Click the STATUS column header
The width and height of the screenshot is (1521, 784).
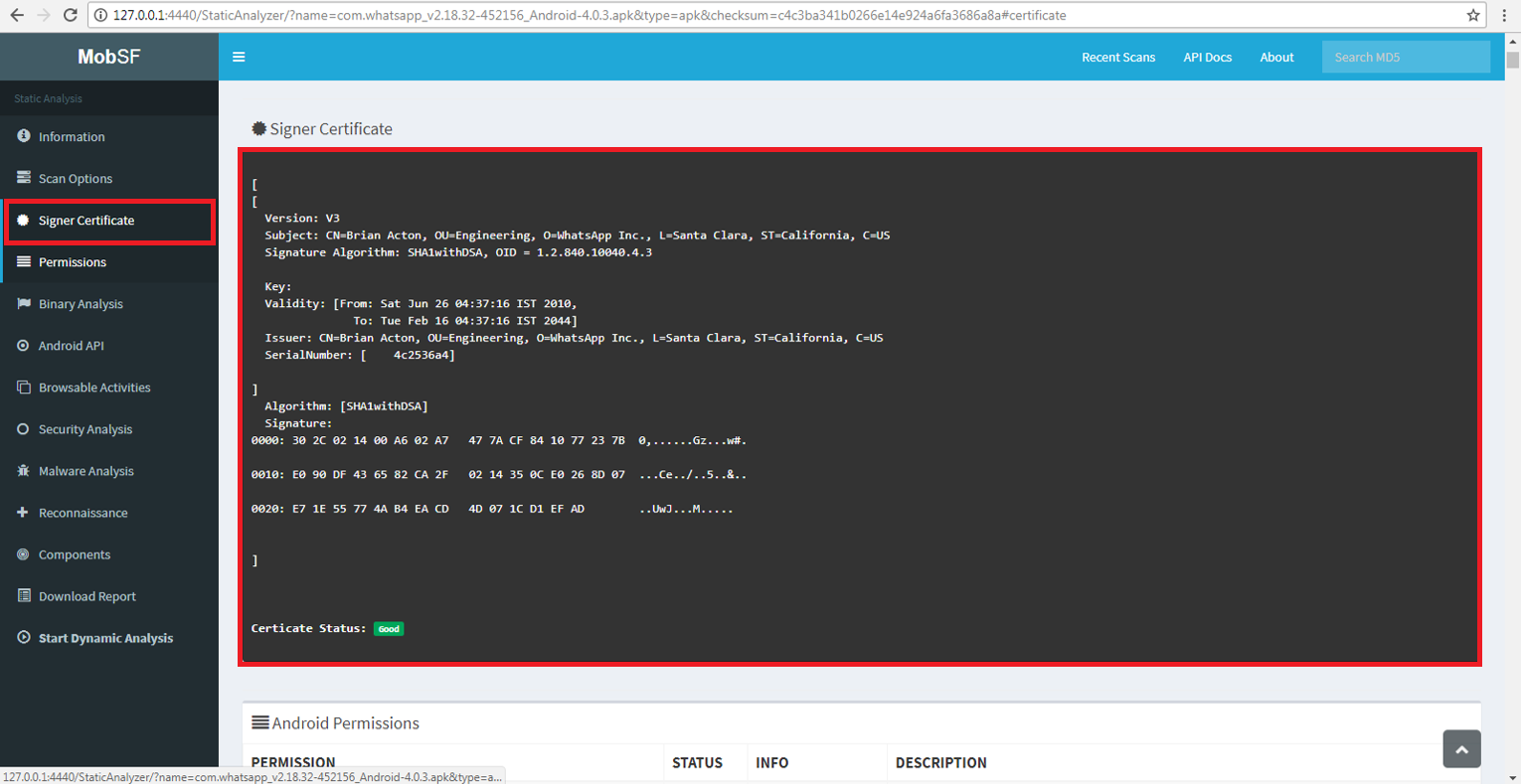click(x=697, y=762)
